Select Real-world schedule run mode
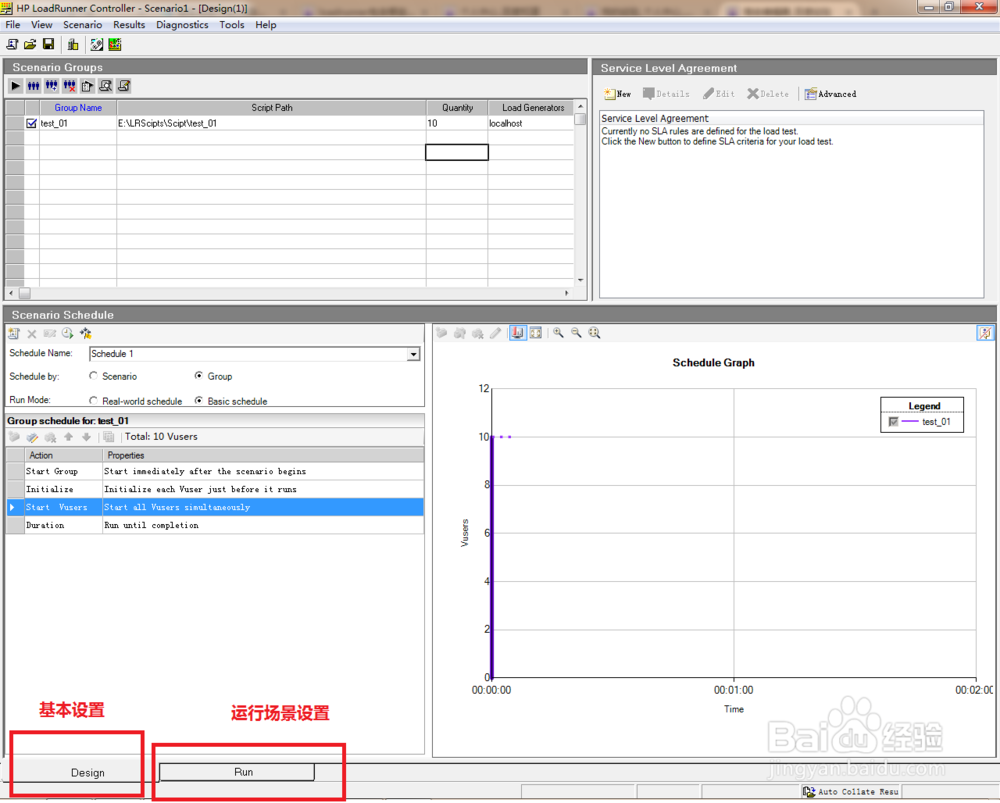Screen dimensions: 1000x803 (94, 401)
